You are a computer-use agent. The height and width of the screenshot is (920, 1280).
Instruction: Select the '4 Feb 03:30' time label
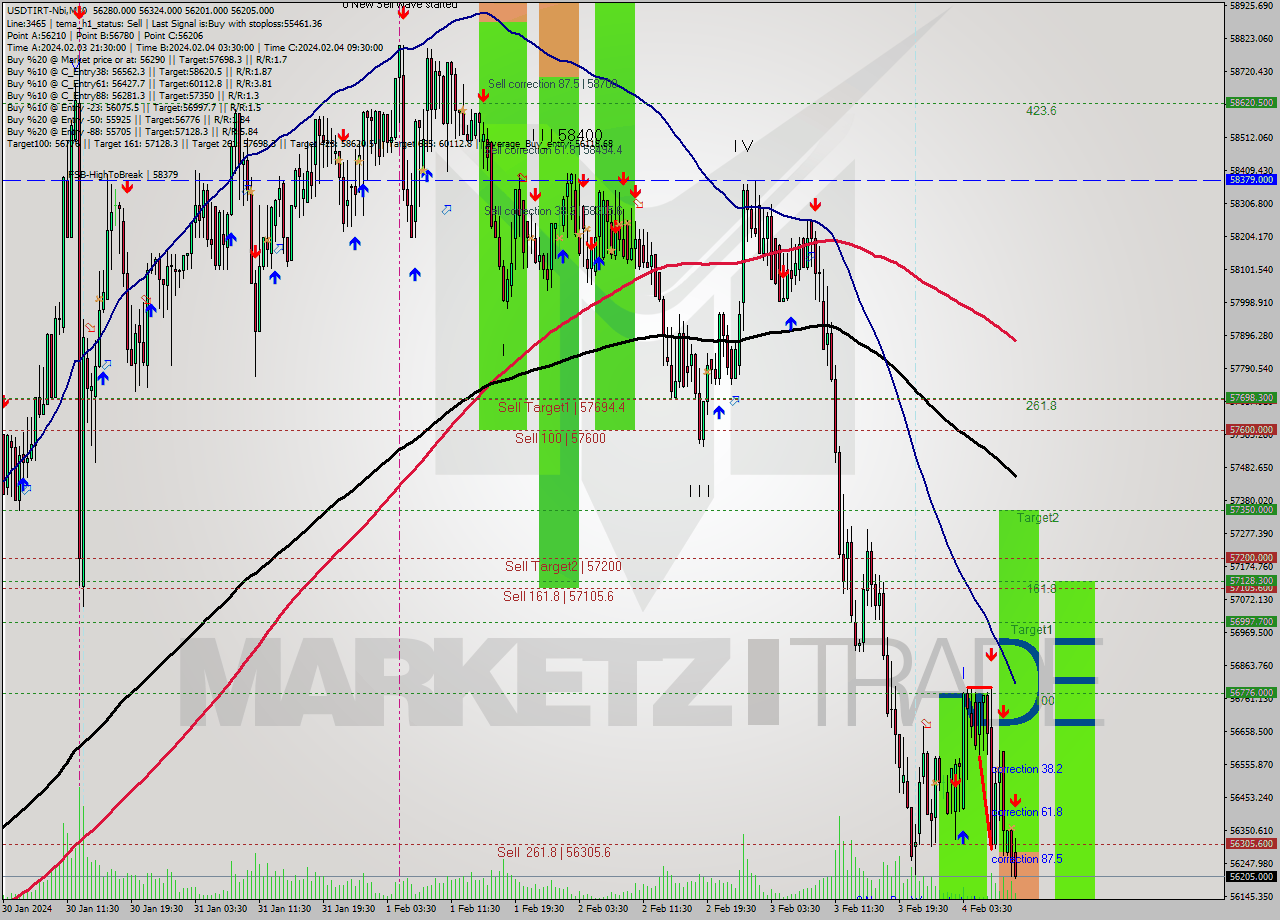coord(987,909)
